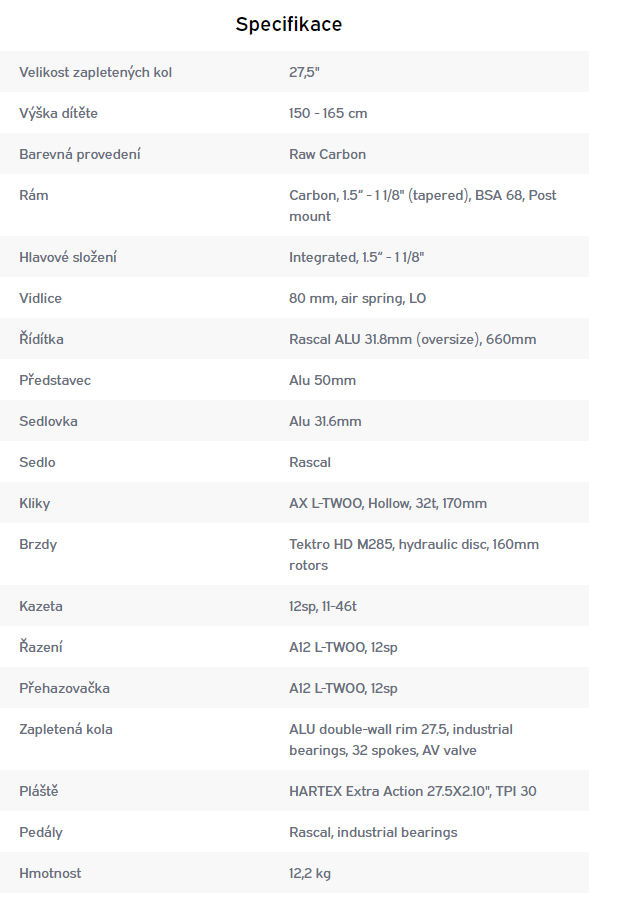Select the Výška dítěte row label
The image size is (623, 908).
tap(58, 113)
